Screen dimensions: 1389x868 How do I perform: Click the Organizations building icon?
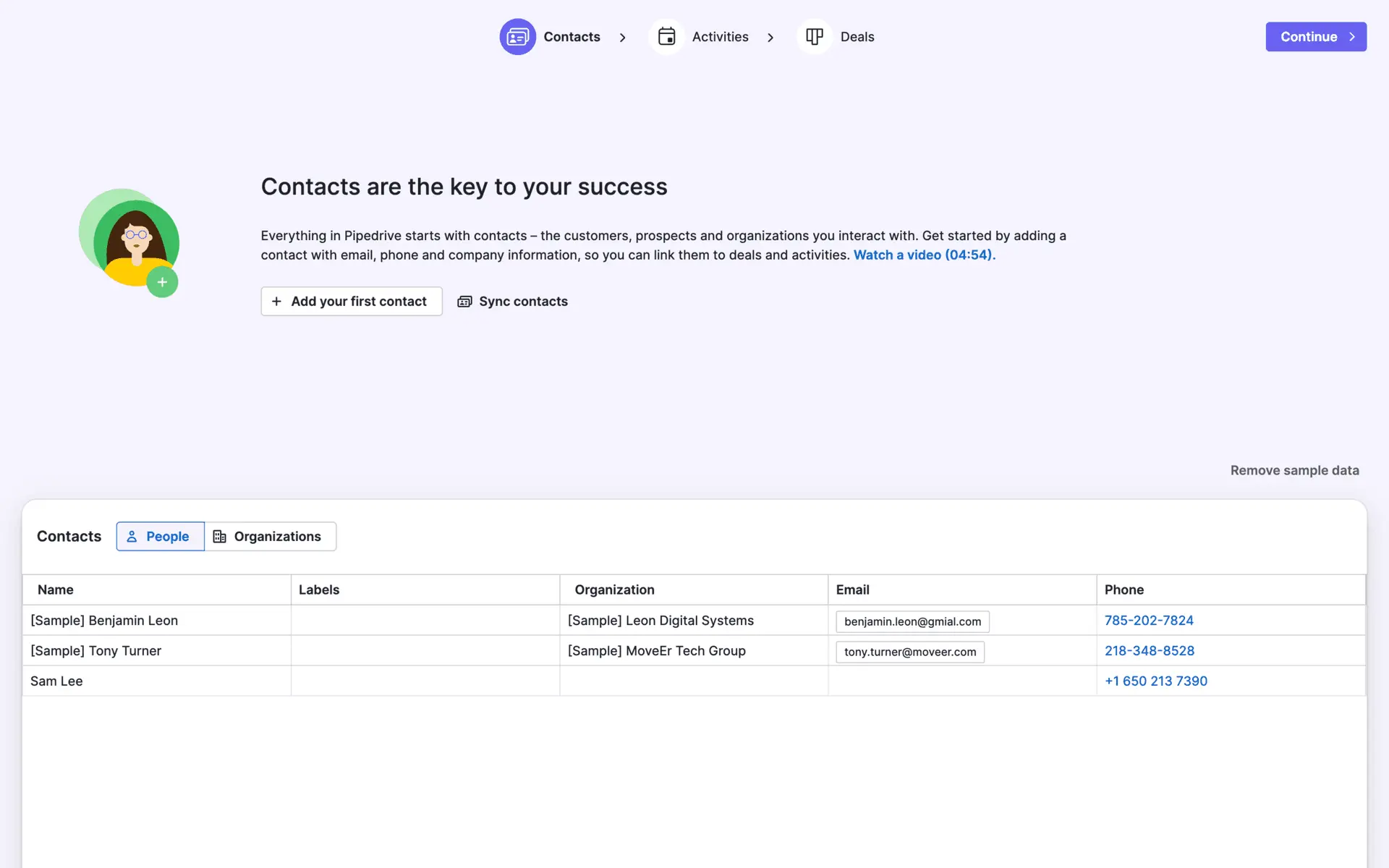[x=220, y=537]
